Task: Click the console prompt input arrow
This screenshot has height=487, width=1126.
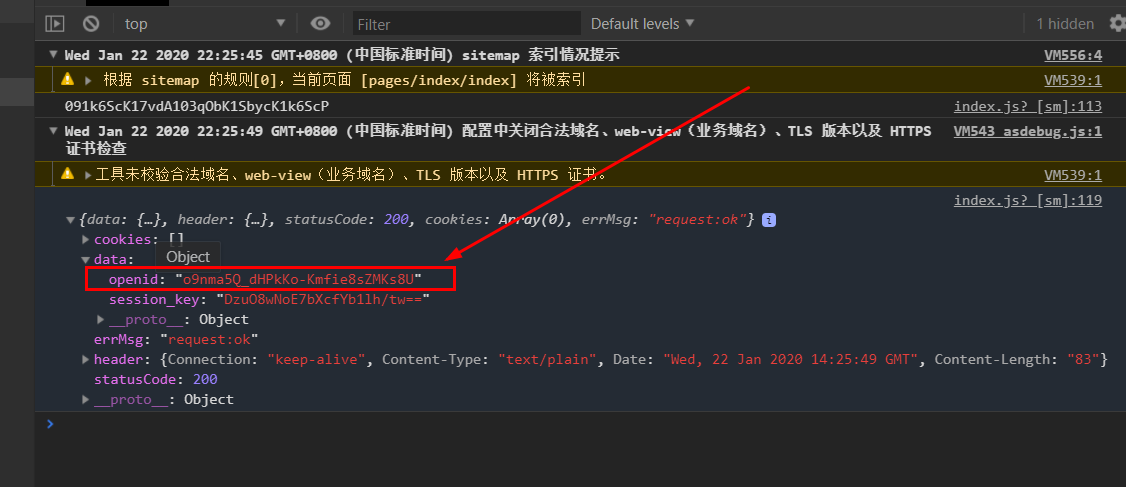Action: [x=50, y=424]
